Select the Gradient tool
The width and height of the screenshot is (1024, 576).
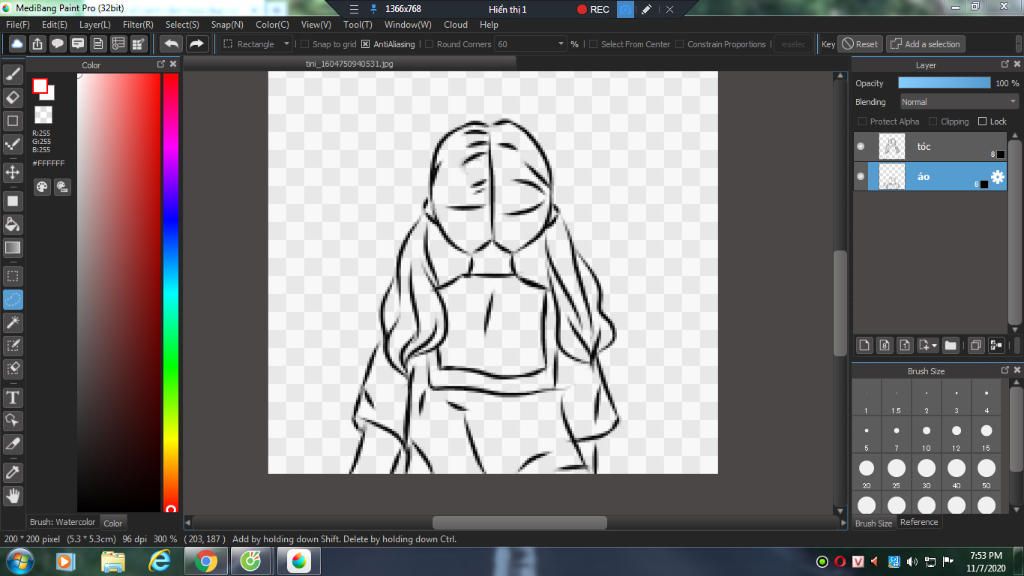(12, 248)
